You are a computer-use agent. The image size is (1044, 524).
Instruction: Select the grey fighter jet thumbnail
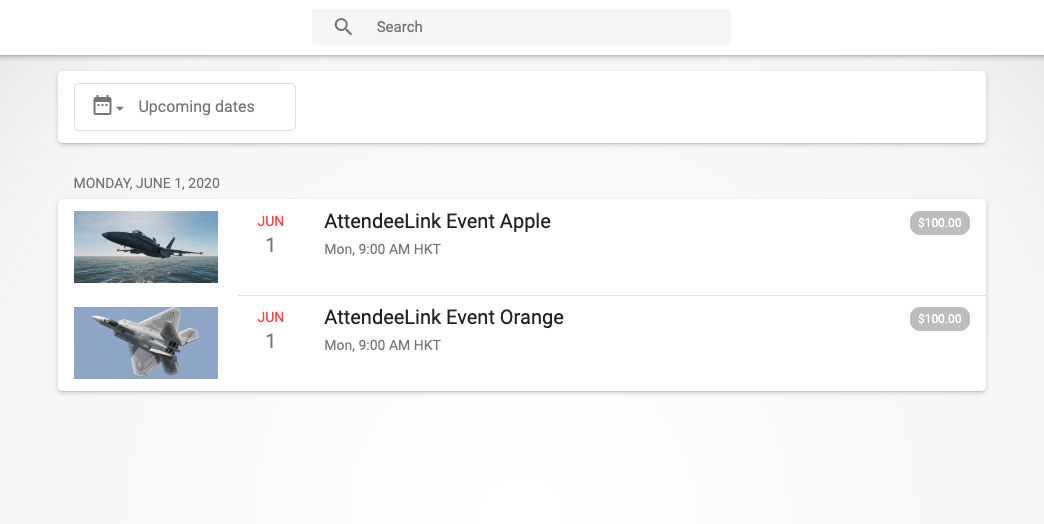(146, 343)
